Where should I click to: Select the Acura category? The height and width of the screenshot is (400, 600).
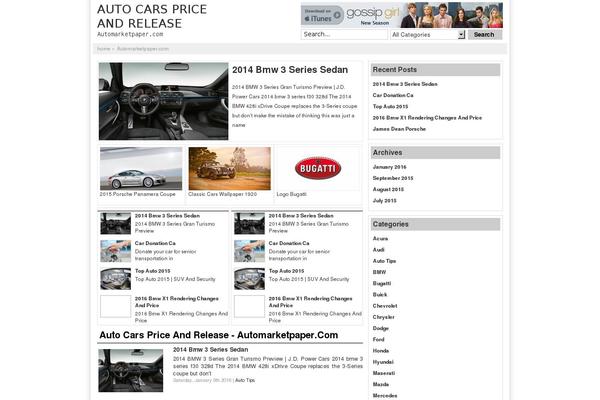380,238
